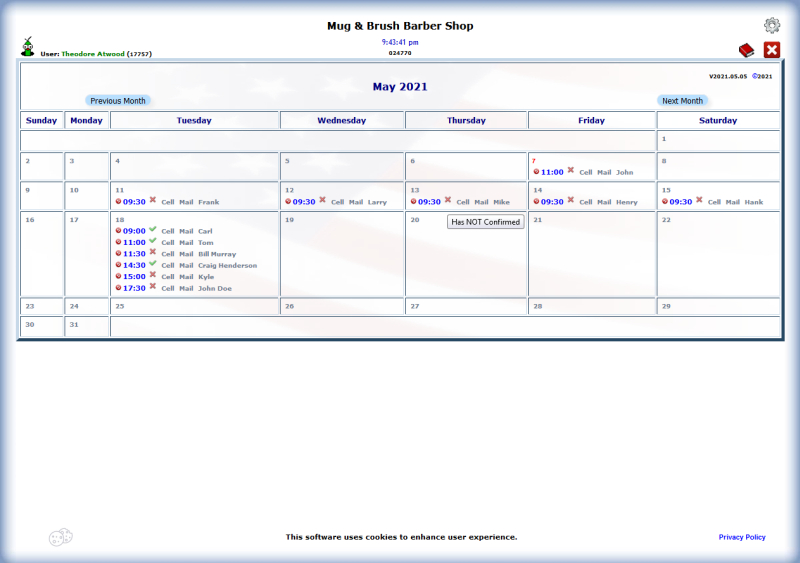
Task: Click Cell link for Mike
Action: [463, 202]
